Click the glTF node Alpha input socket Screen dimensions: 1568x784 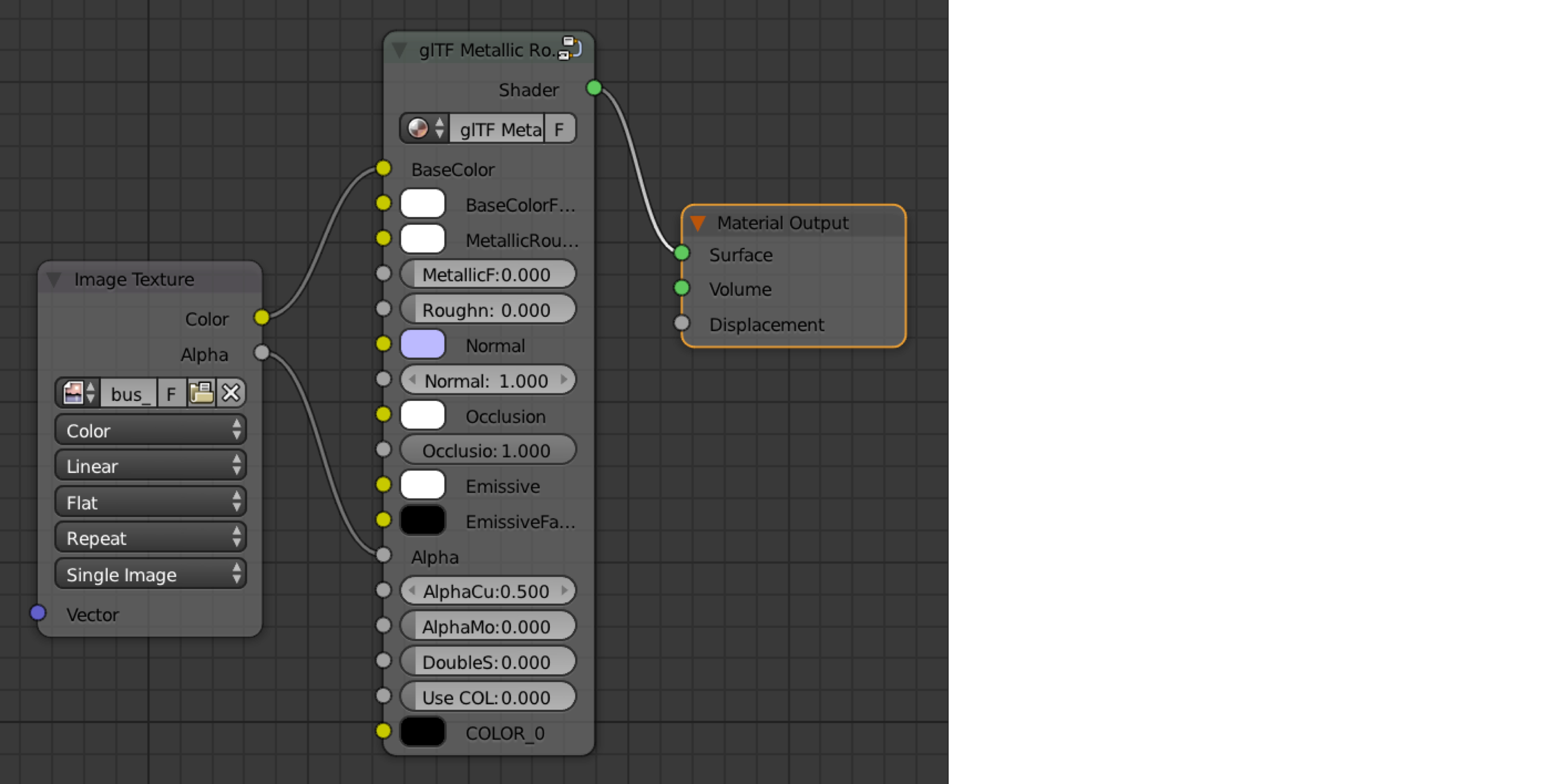(384, 555)
